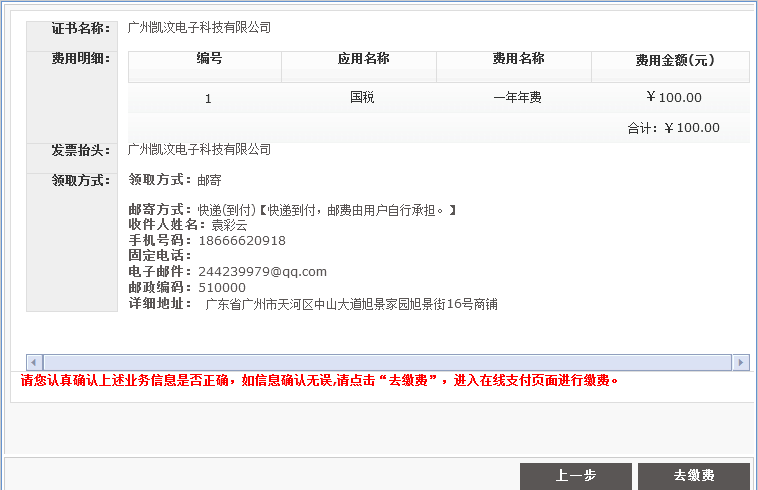Click the row number 1 cell

(x=208, y=99)
